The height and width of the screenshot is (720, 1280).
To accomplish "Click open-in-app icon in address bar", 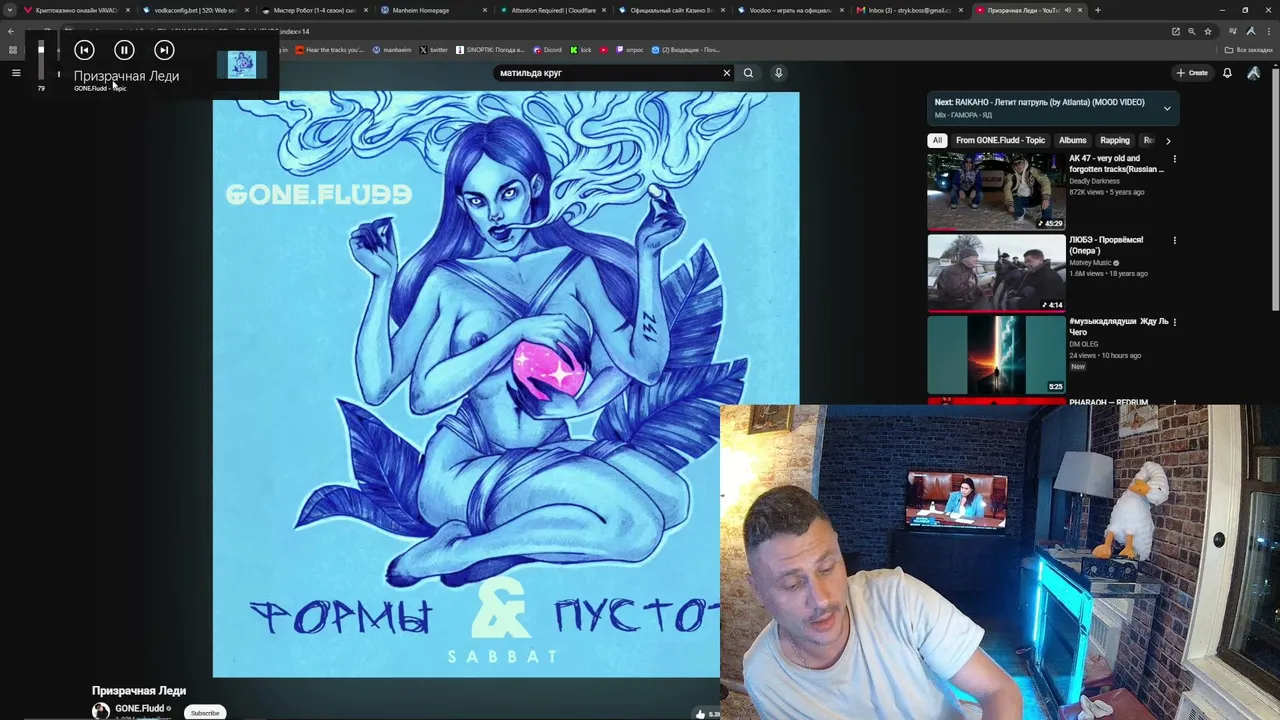I will pos(1176,31).
